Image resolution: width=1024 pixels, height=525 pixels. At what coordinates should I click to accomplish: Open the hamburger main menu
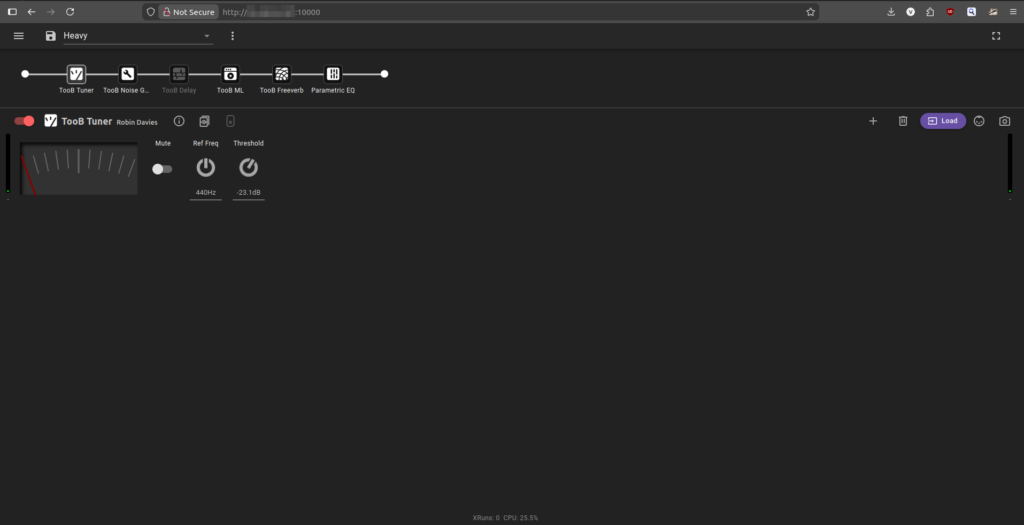(x=18, y=36)
